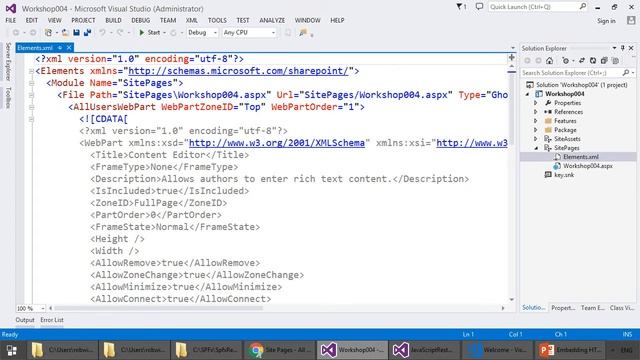Collapse the Workshop004 project node

coord(527,94)
